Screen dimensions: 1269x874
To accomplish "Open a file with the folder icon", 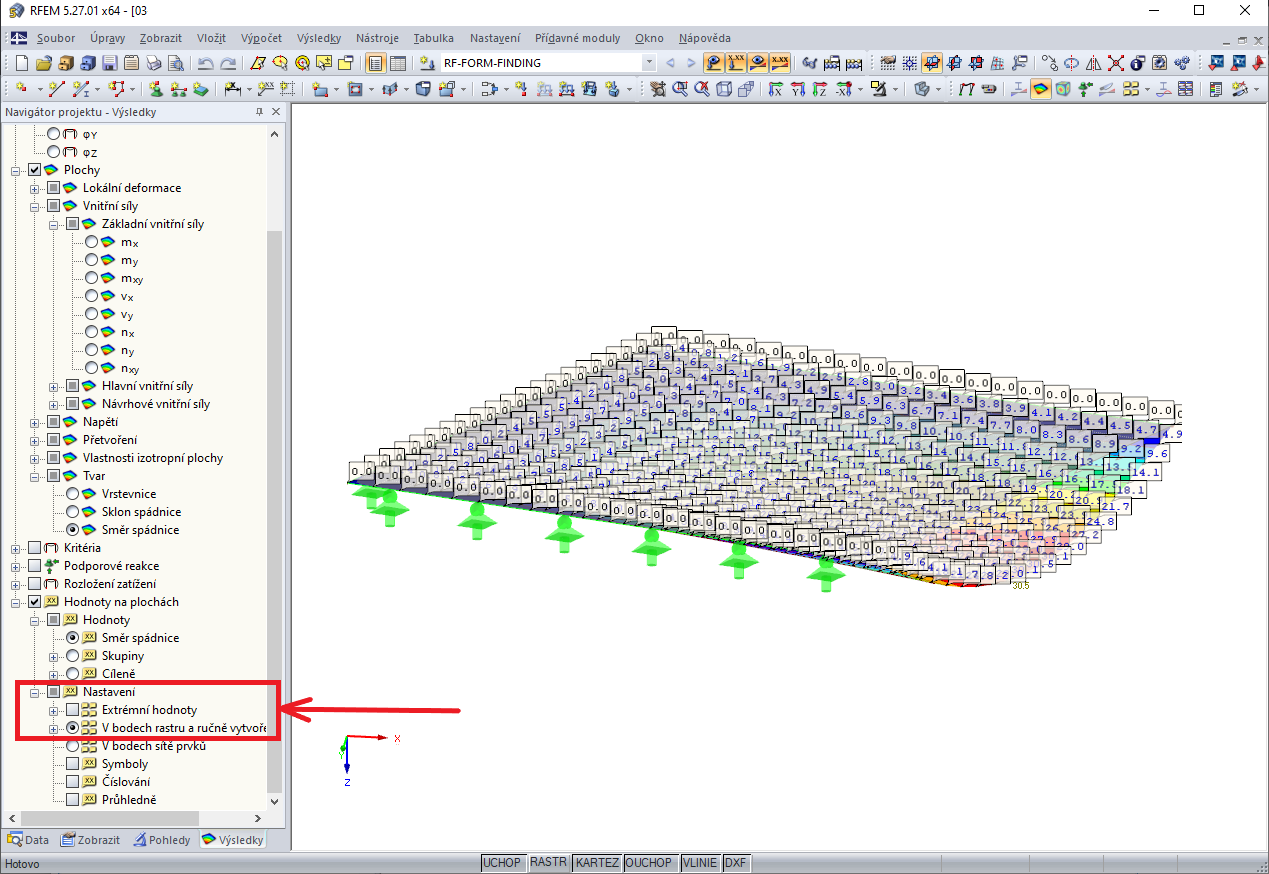I will [x=44, y=63].
